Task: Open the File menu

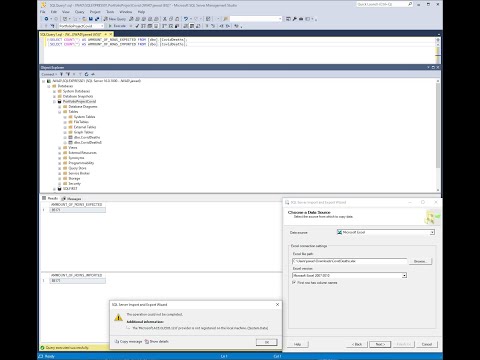Action: [x=43, y=12]
